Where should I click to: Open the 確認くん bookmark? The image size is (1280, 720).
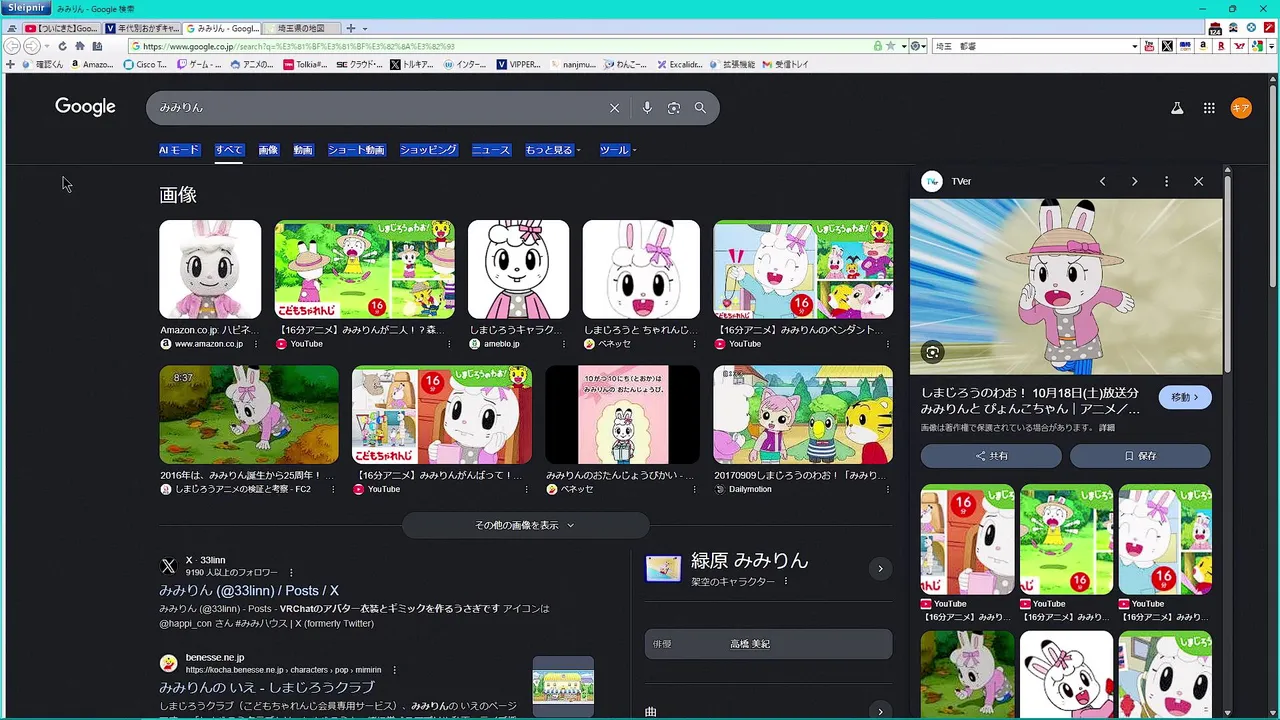tap(43, 64)
